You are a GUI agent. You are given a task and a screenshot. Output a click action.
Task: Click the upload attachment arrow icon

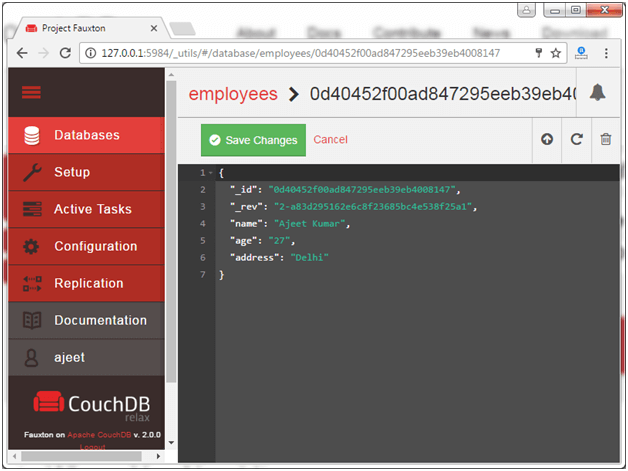(547, 139)
